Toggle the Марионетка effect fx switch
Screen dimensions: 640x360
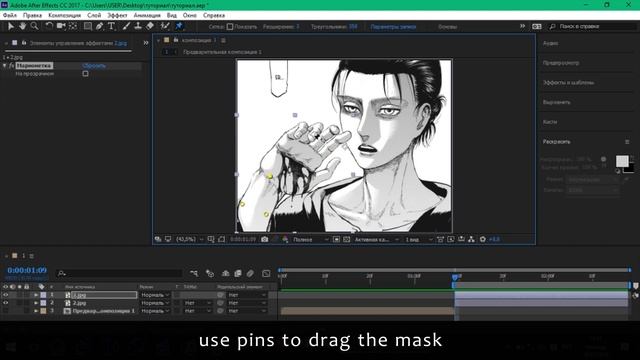click(11, 65)
